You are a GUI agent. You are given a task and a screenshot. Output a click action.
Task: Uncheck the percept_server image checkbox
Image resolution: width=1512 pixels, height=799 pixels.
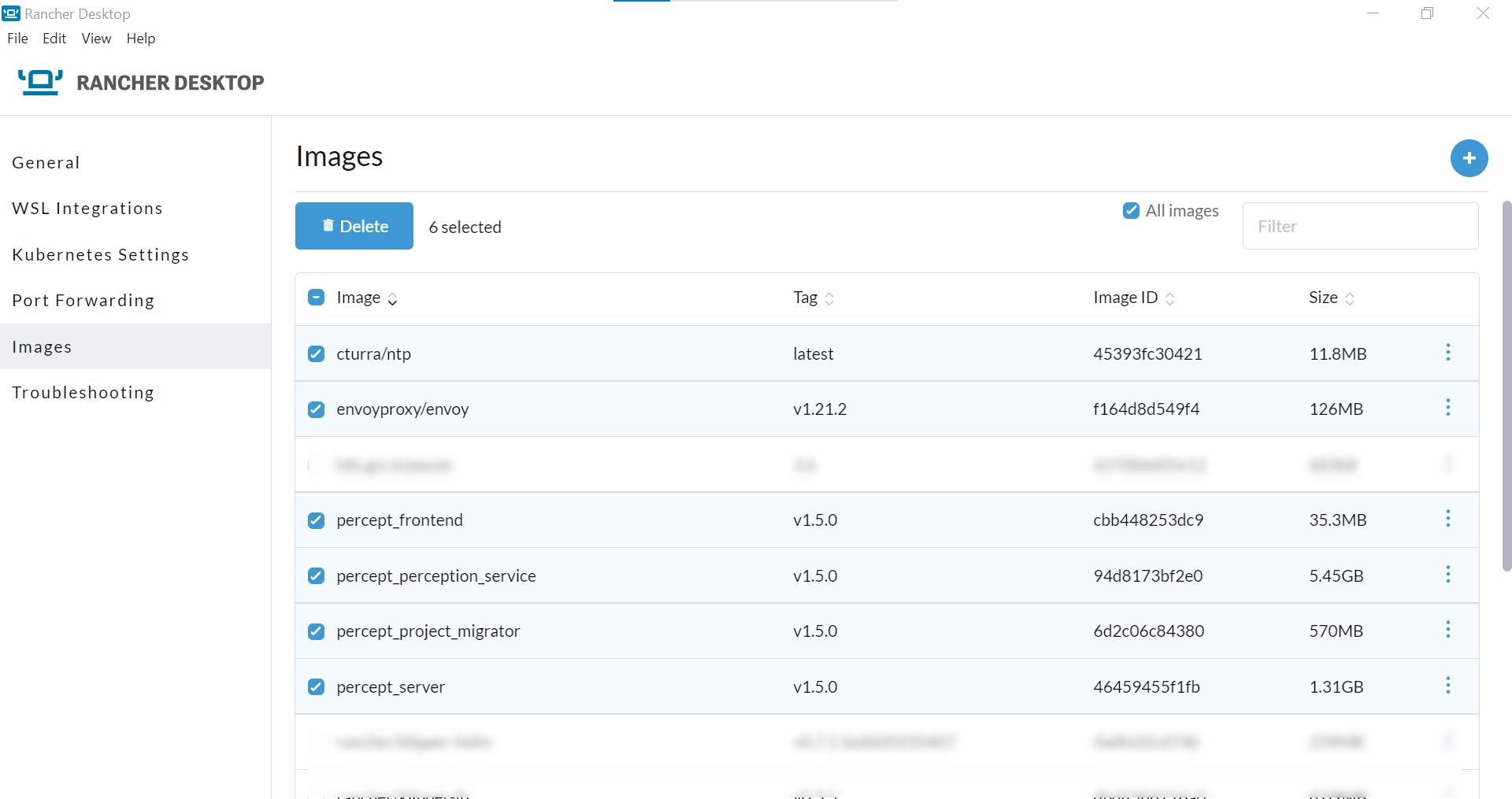tap(316, 686)
